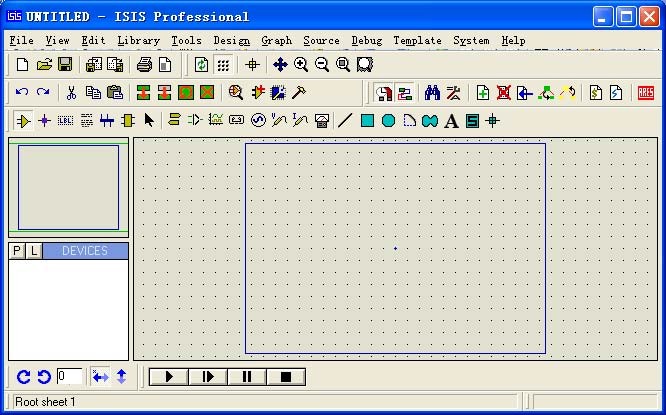Click the L library button
The height and width of the screenshot is (415, 666).
(34, 251)
